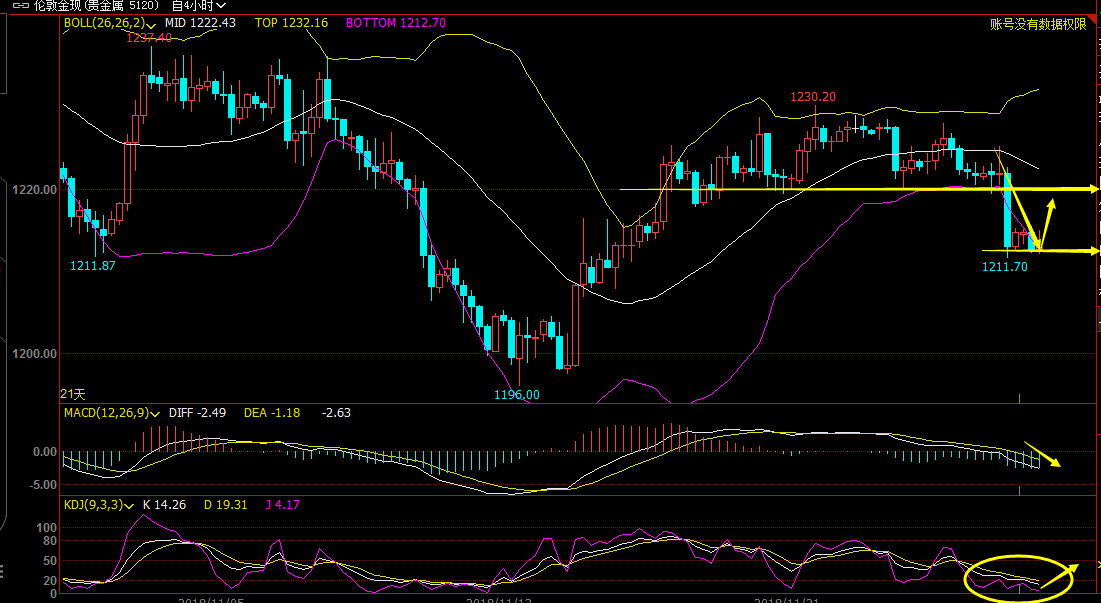Click the 1220.00 price axis label
Viewport: 1101px width, 603px height.
(x=34, y=190)
